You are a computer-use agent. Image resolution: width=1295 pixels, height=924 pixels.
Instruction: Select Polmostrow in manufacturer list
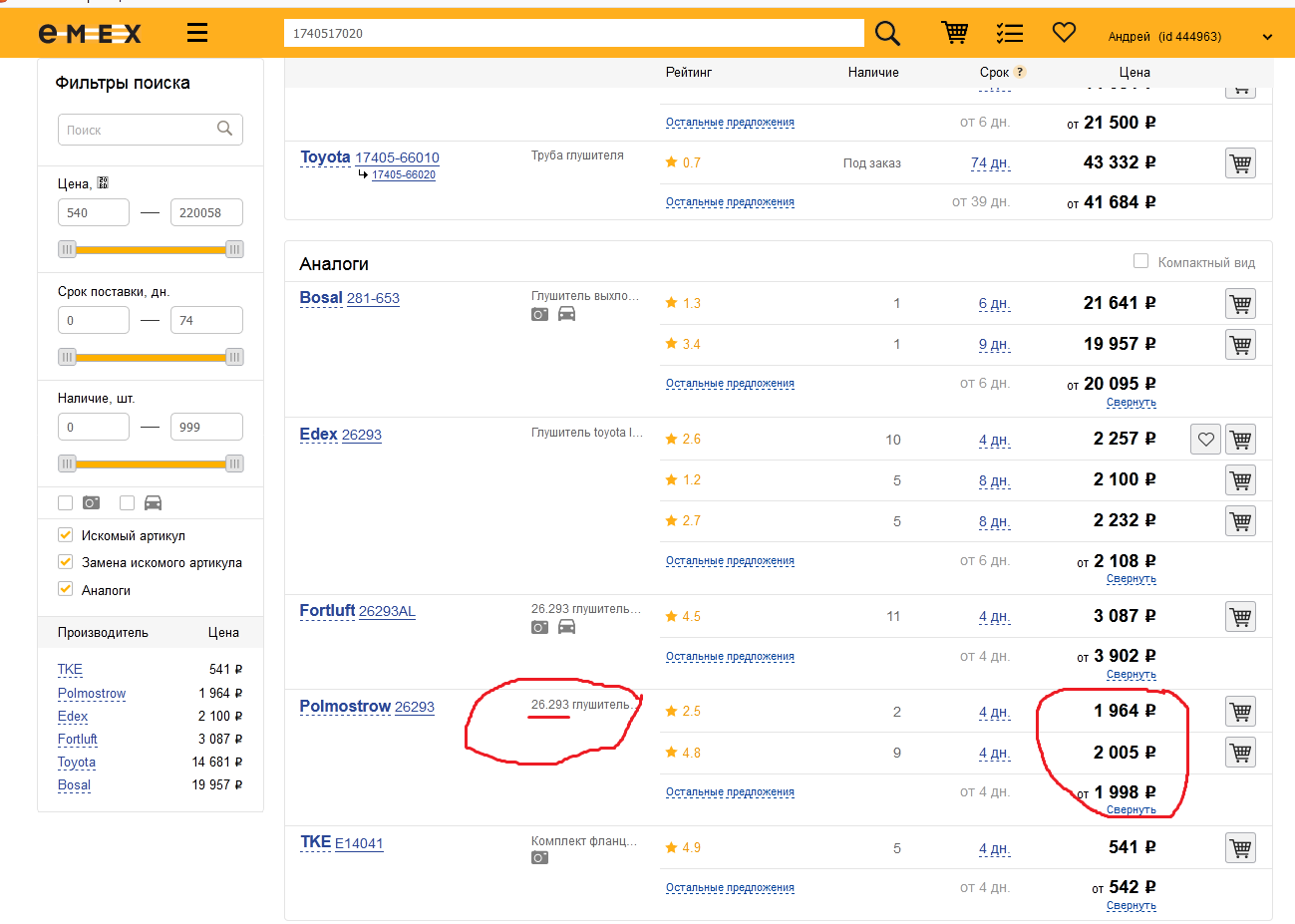pos(92,694)
